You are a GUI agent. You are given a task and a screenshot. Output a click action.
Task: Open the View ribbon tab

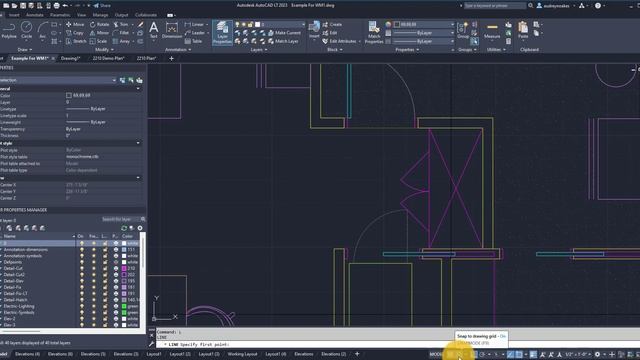[x=81, y=15]
